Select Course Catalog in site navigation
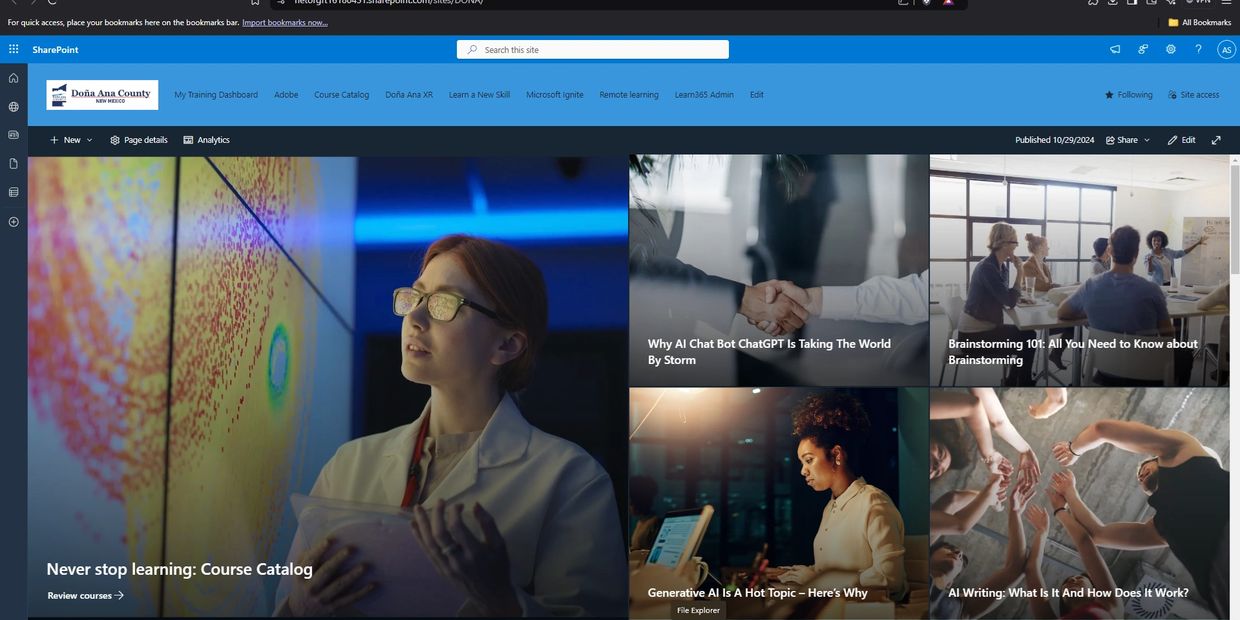 pyautogui.click(x=341, y=95)
